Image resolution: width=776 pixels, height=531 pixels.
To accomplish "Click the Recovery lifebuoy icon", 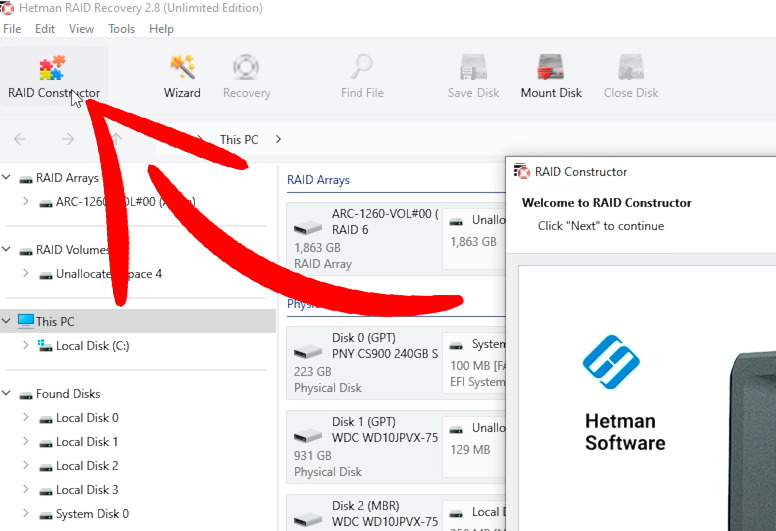I will click(x=246, y=67).
